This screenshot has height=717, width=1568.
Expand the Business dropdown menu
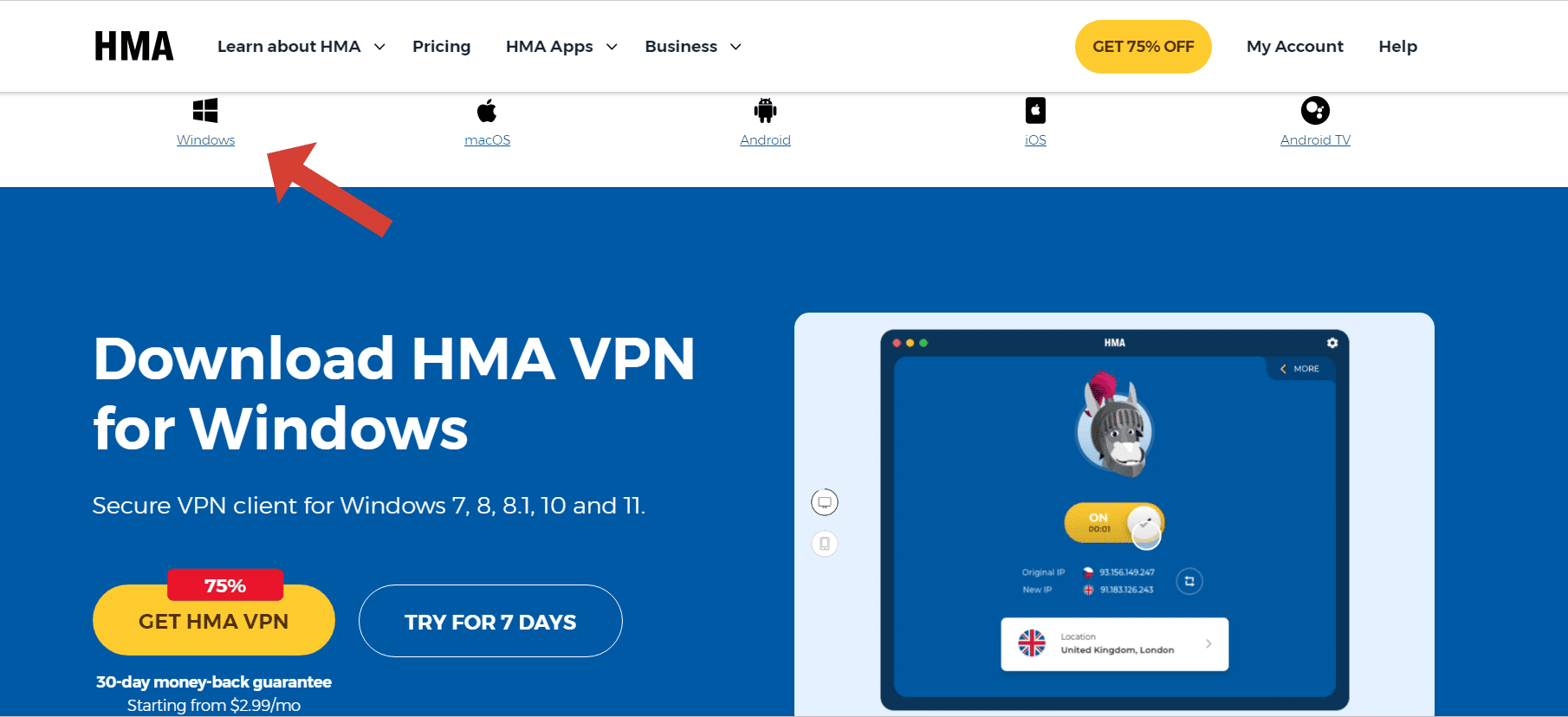click(693, 47)
